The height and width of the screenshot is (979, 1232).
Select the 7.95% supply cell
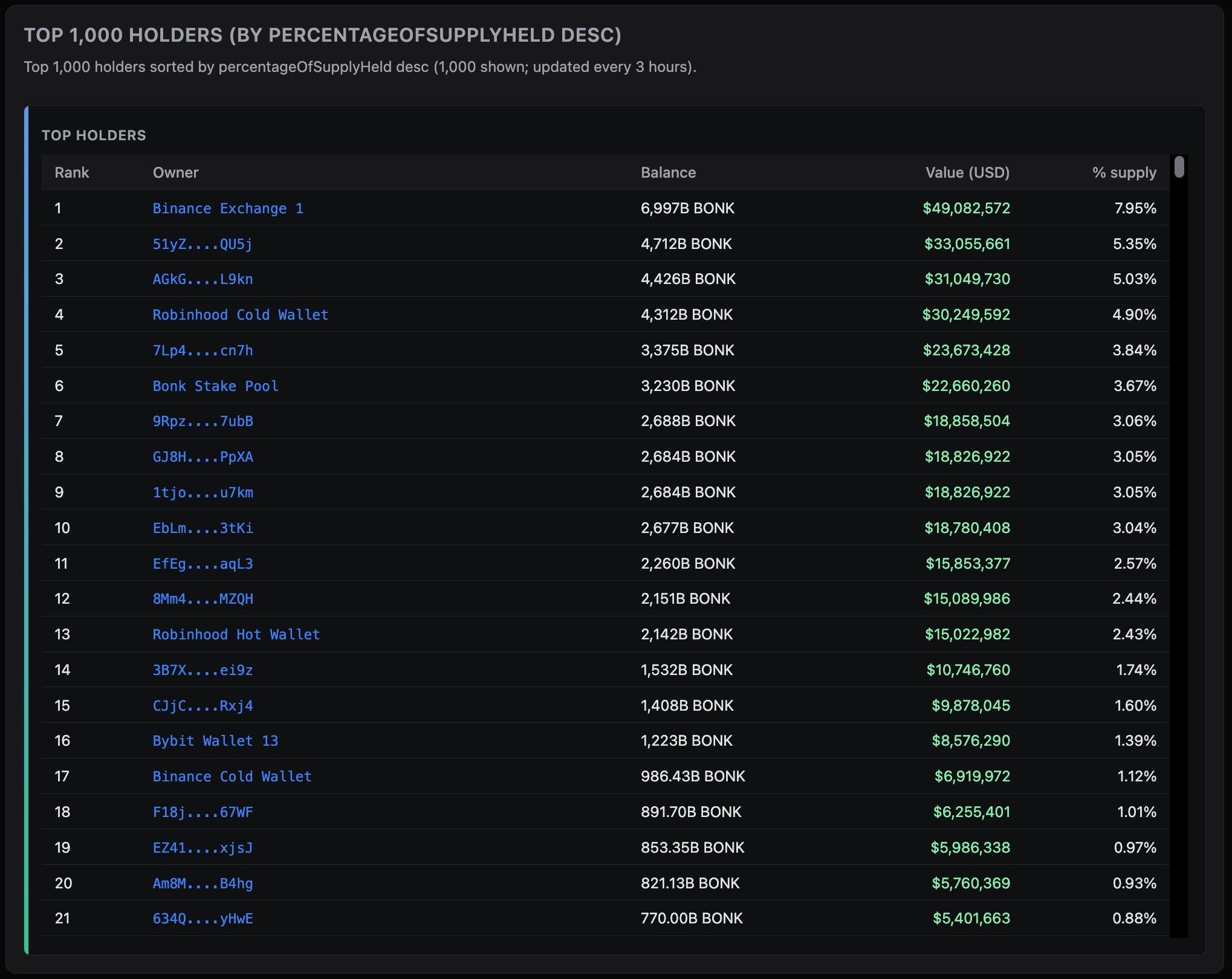tap(1135, 208)
